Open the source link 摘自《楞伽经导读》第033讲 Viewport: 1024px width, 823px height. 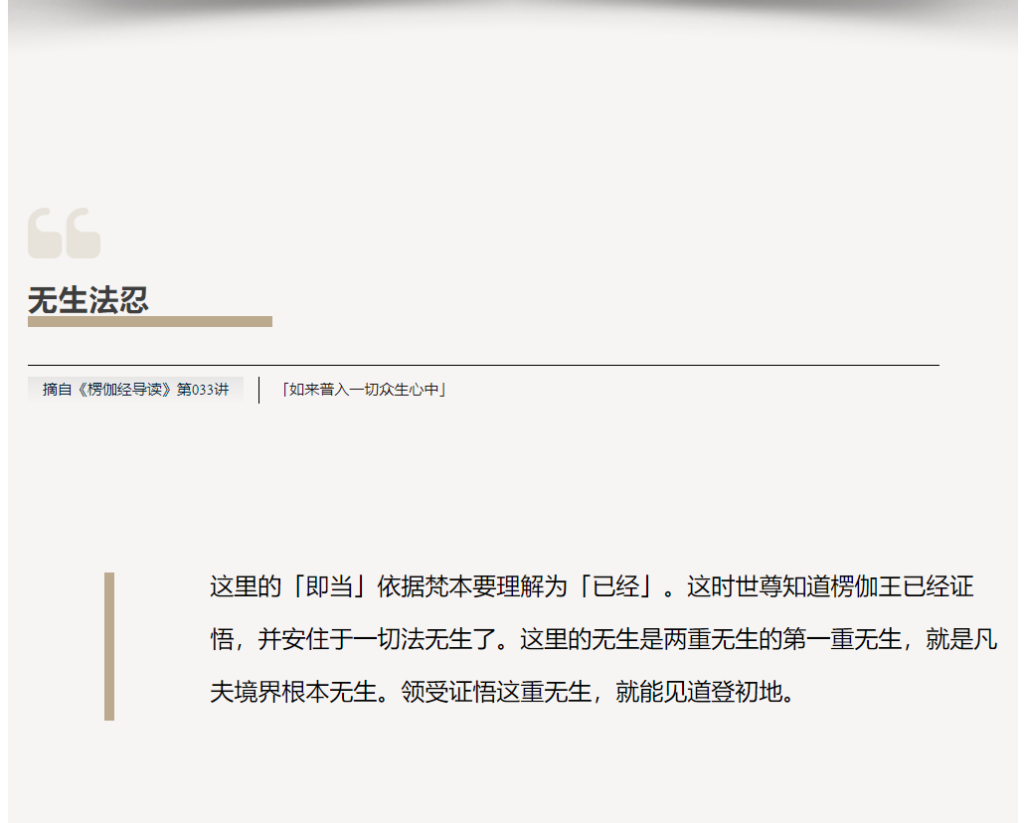point(135,389)
